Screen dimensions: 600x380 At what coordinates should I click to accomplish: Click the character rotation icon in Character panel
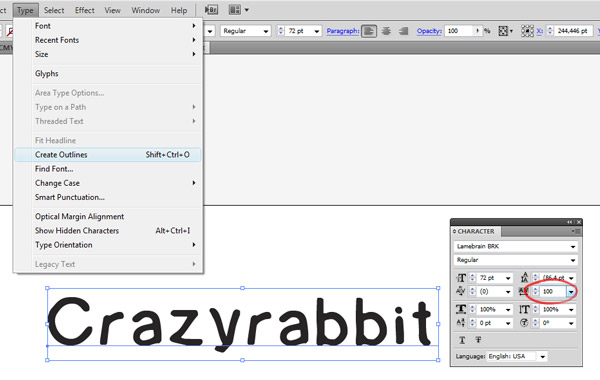[x=524, y=323]
